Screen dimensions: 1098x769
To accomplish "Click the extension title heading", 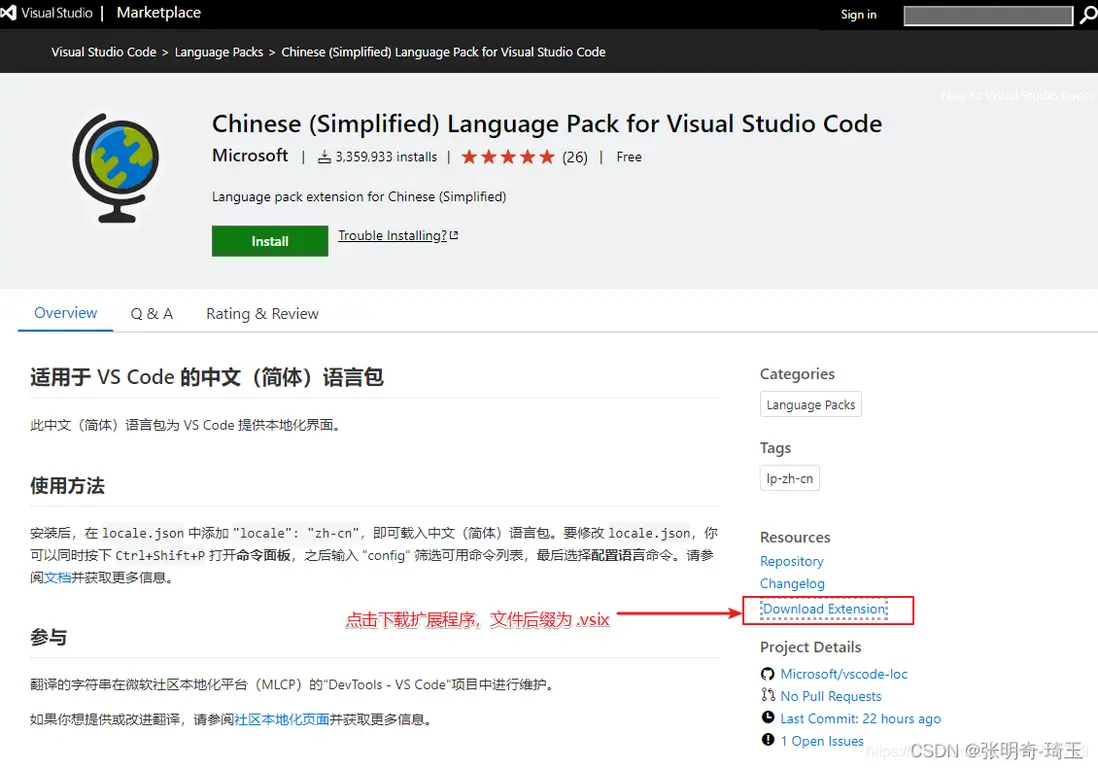I will tap(547, 124).
